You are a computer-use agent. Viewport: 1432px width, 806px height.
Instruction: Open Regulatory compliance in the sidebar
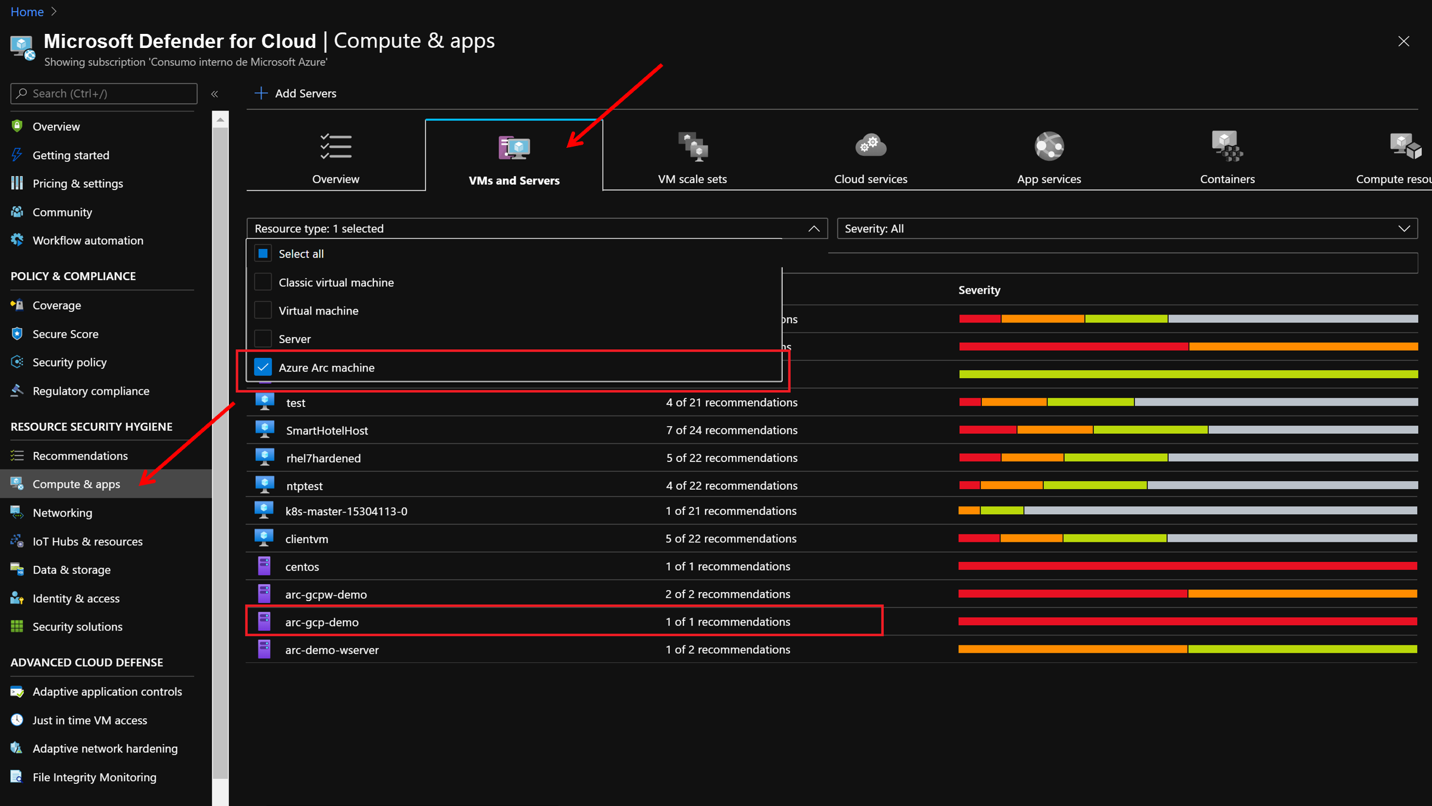(90, 391)
